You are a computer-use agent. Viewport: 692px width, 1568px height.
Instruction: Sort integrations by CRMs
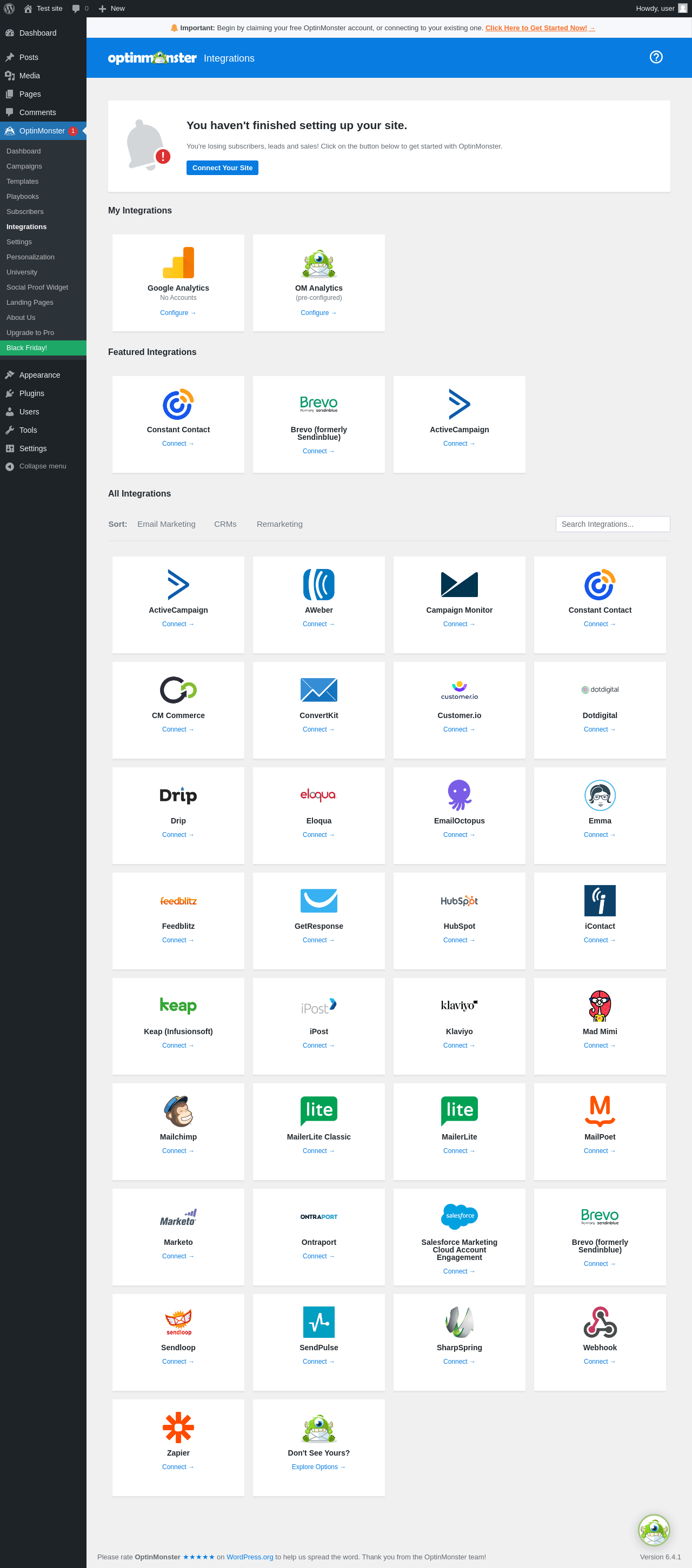click(225, 524)
